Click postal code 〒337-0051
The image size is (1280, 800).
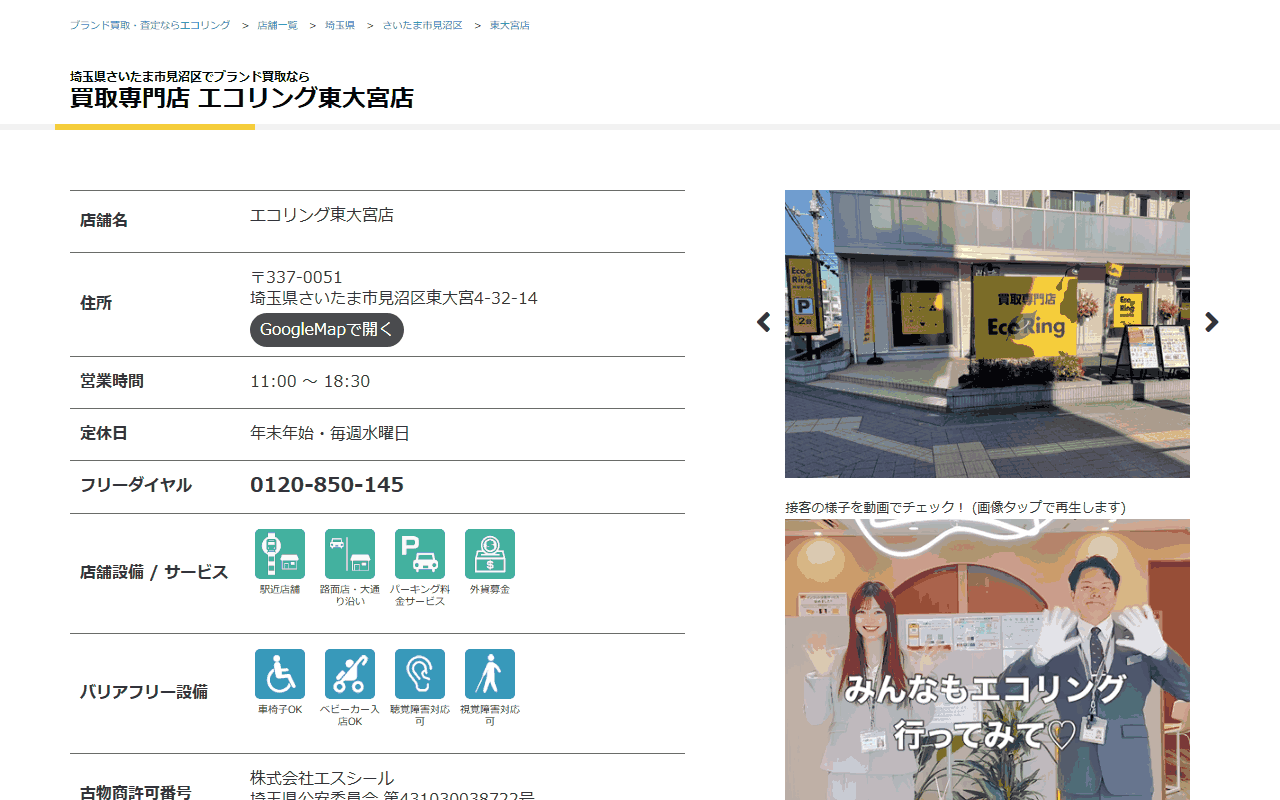pos(296,277)
